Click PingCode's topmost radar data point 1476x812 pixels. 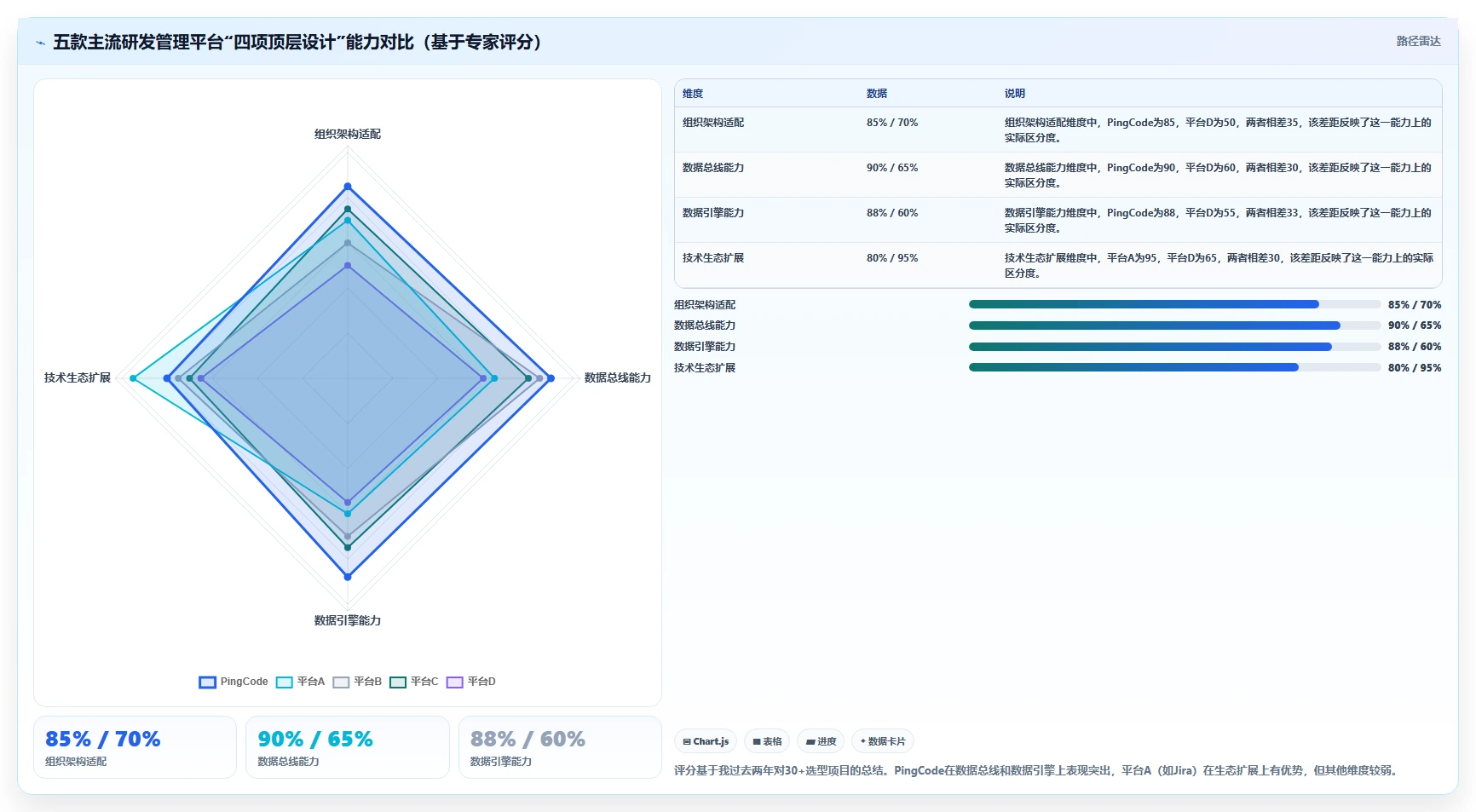click(x=348, y=187)
